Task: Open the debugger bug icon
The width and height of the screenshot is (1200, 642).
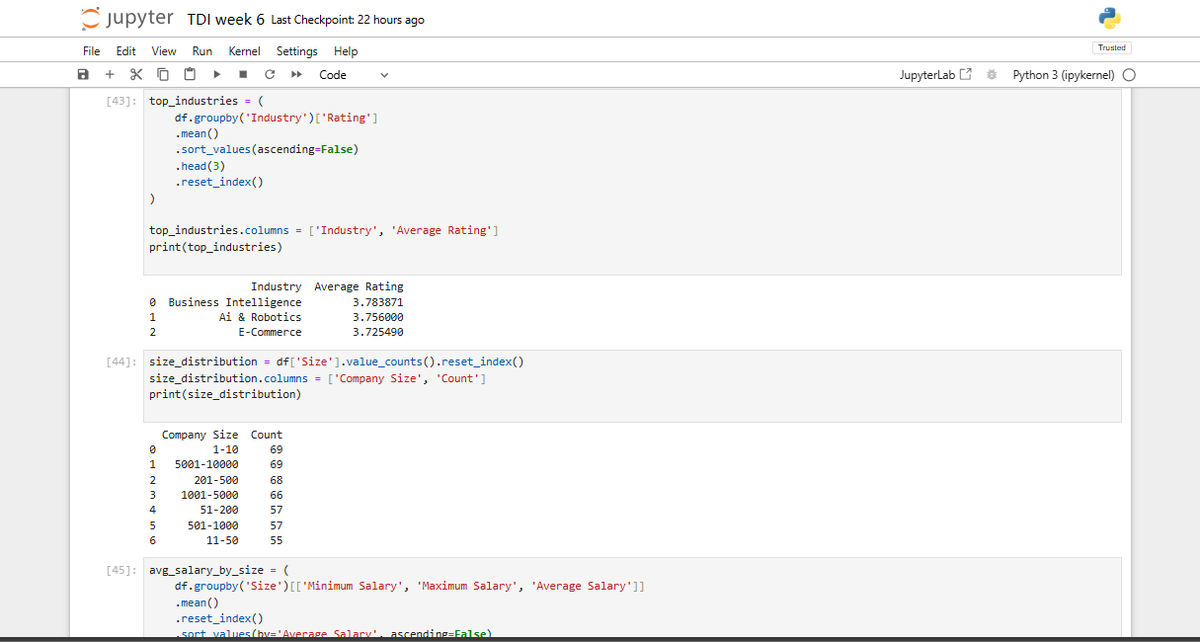Action: pos(991,75)
